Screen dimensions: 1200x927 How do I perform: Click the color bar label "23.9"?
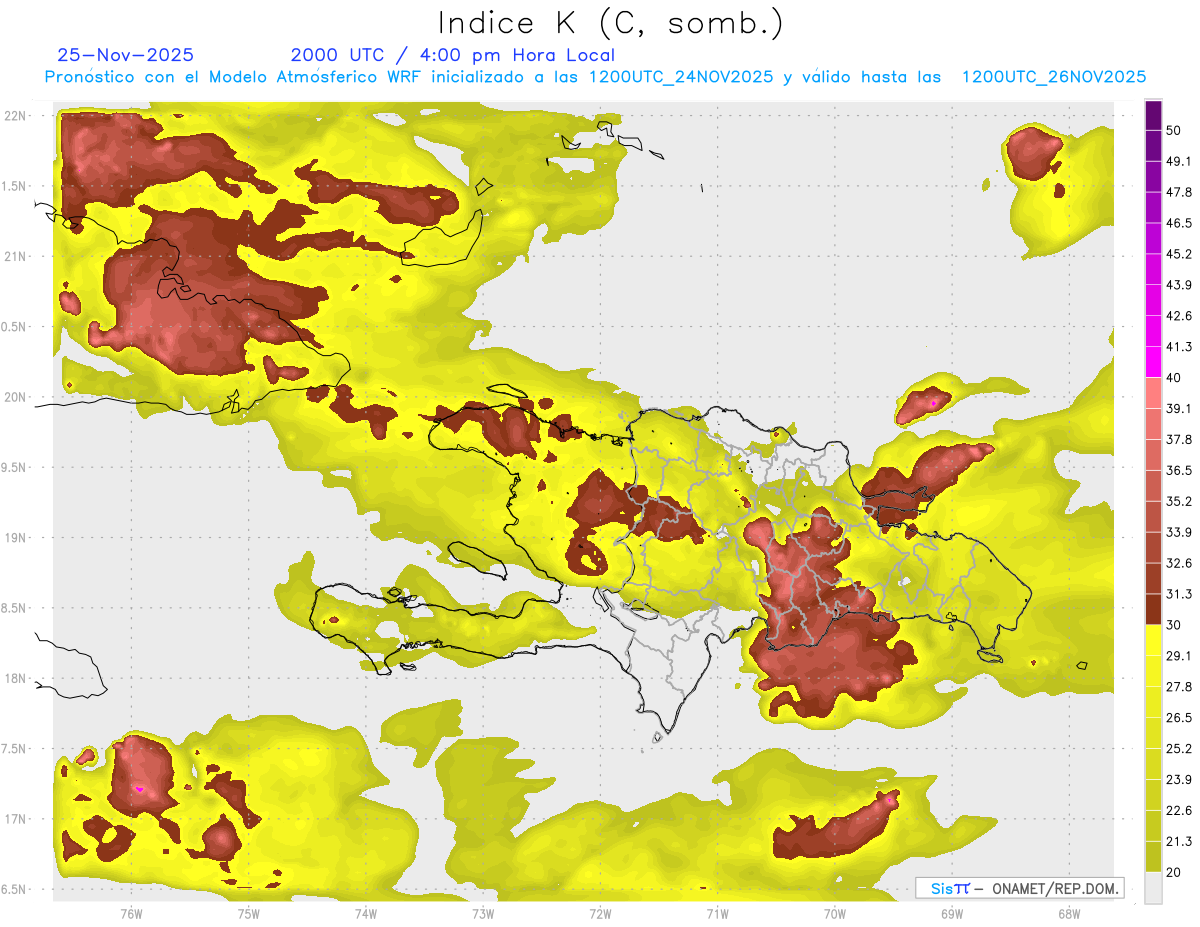(x=1179, y=780)
